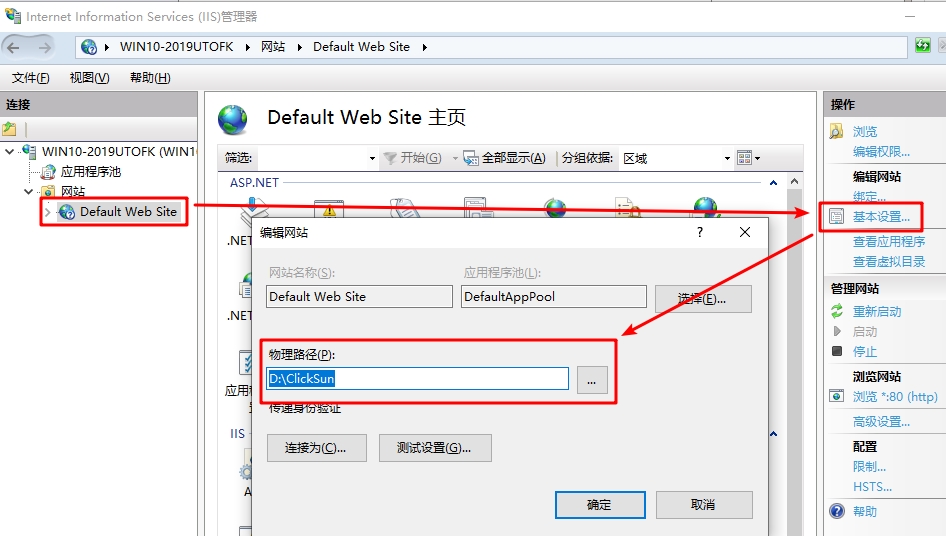The width and height of the screenshot is (946, 536).
Task: Select the 应用程序池 tree node
Action: click(x=90, y=172)
